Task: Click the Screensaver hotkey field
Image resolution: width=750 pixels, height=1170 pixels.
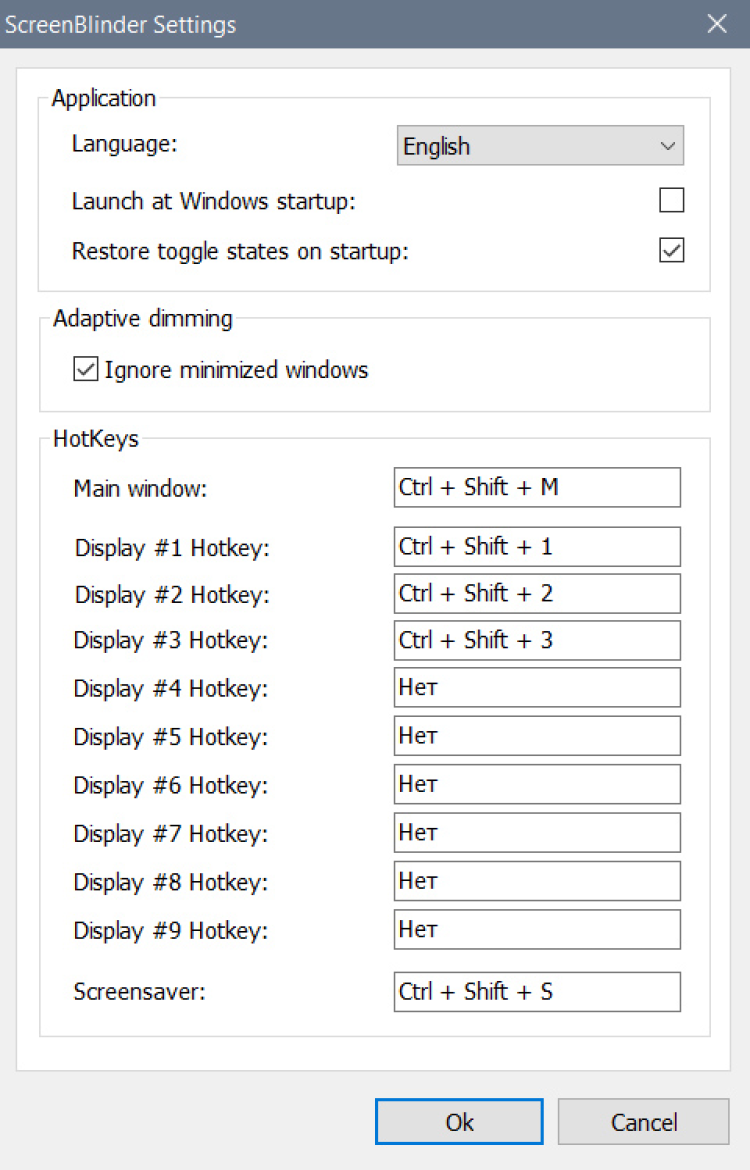Action: click(x=537, y=992)
